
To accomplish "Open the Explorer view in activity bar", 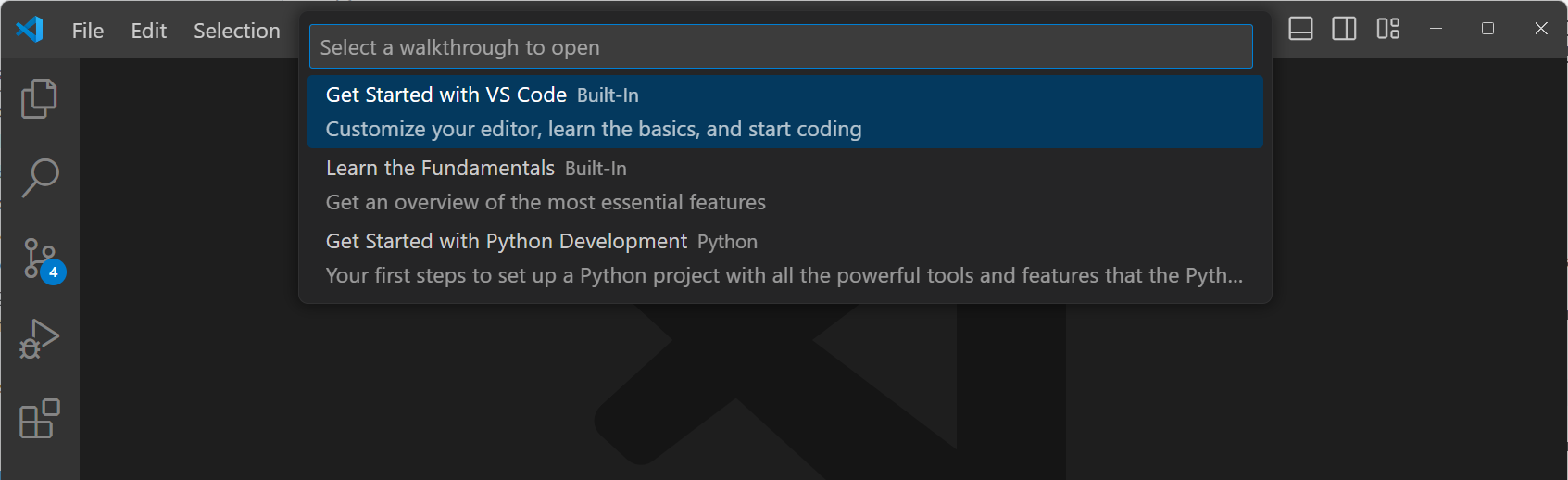I will (x=39, y=98).
